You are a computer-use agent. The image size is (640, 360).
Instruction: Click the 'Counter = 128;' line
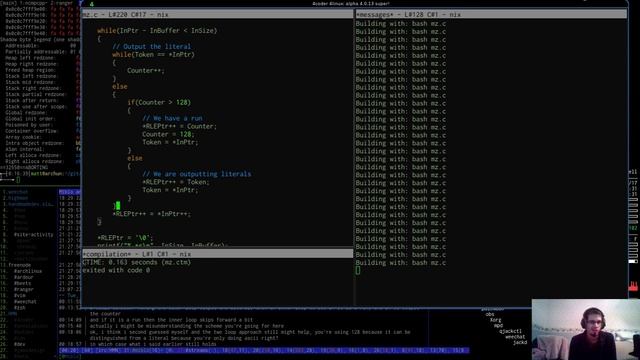click(x=168, y=134)
